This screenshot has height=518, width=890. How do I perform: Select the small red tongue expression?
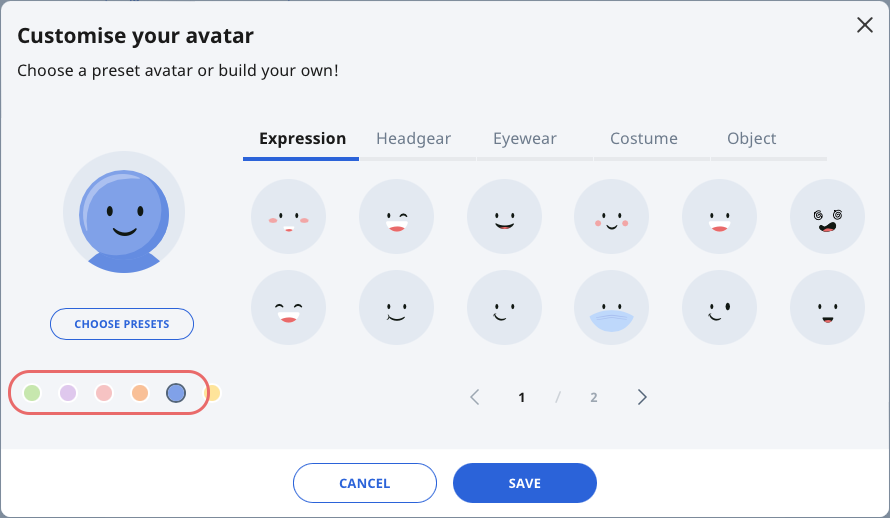[x=827, y=307]
